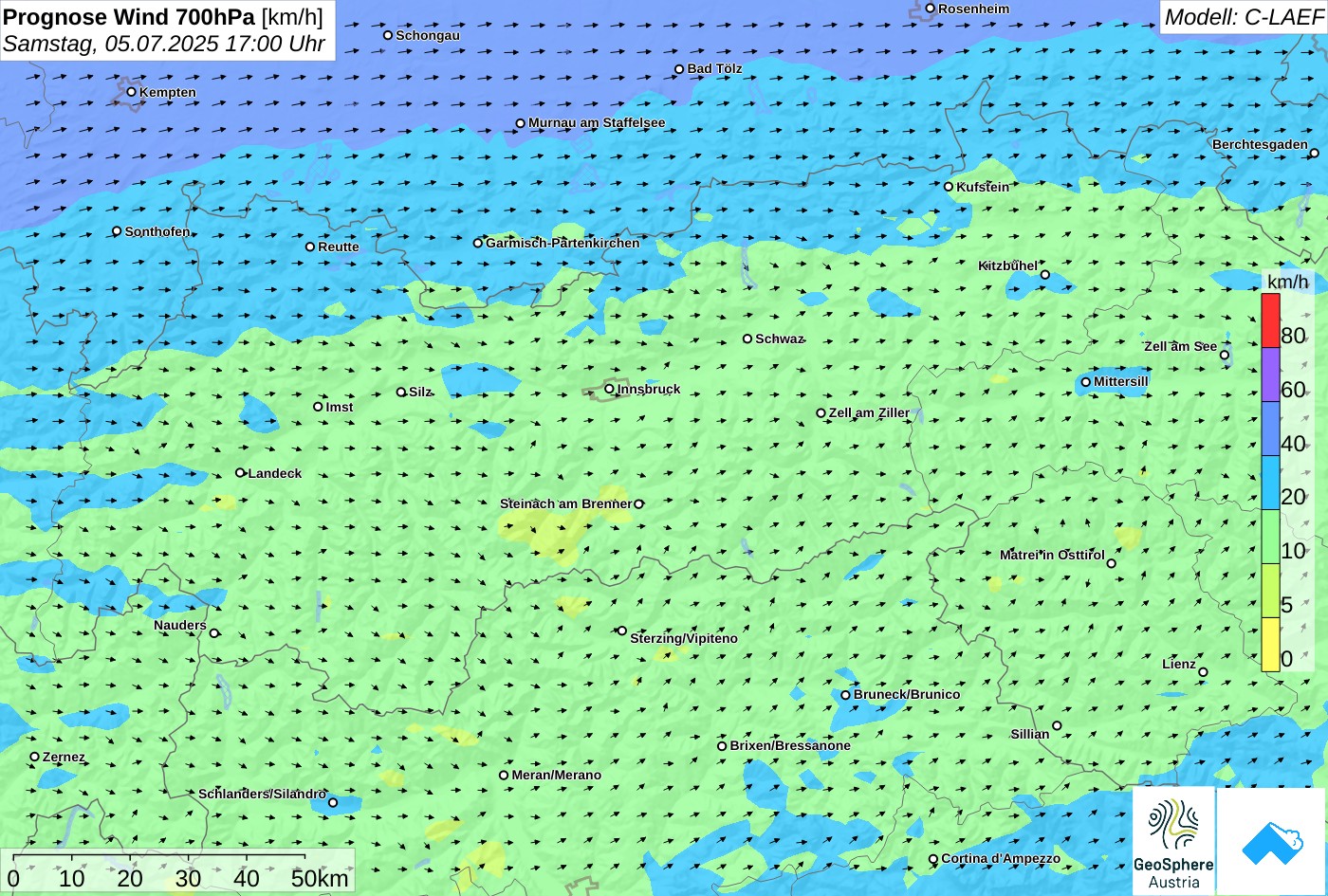Click the Mittersill location dot
The width and height of the screenshot is (1328, 896).
1086,382
